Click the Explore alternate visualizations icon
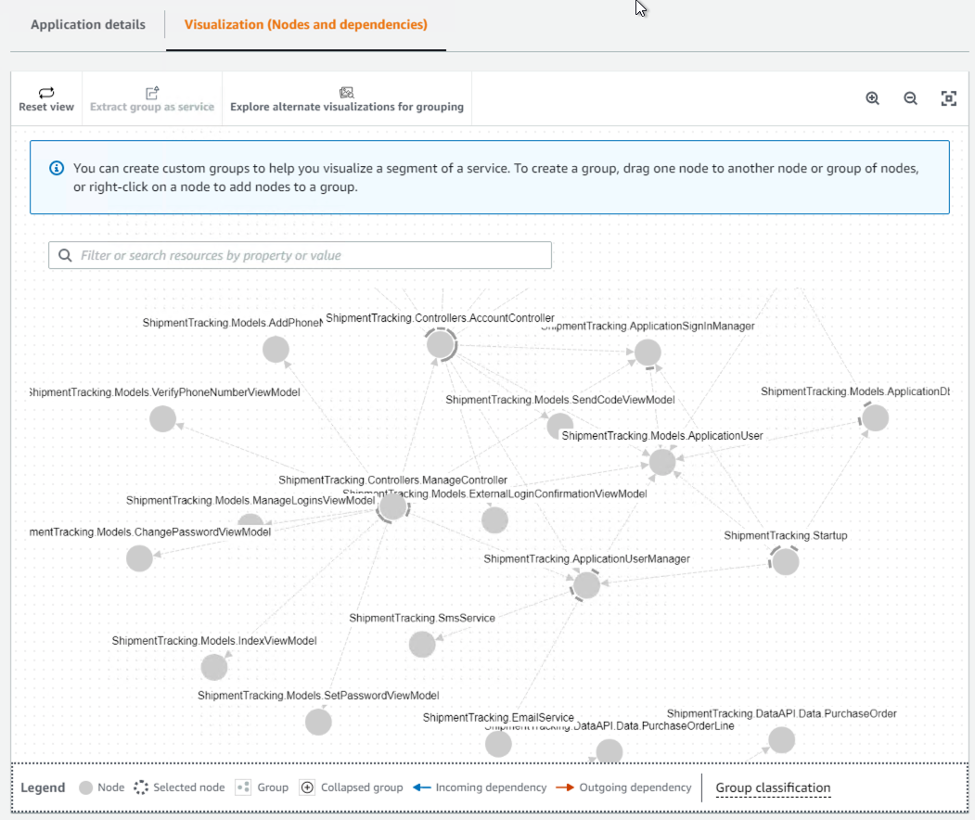 pyautogui.click(x=347, y=91)
